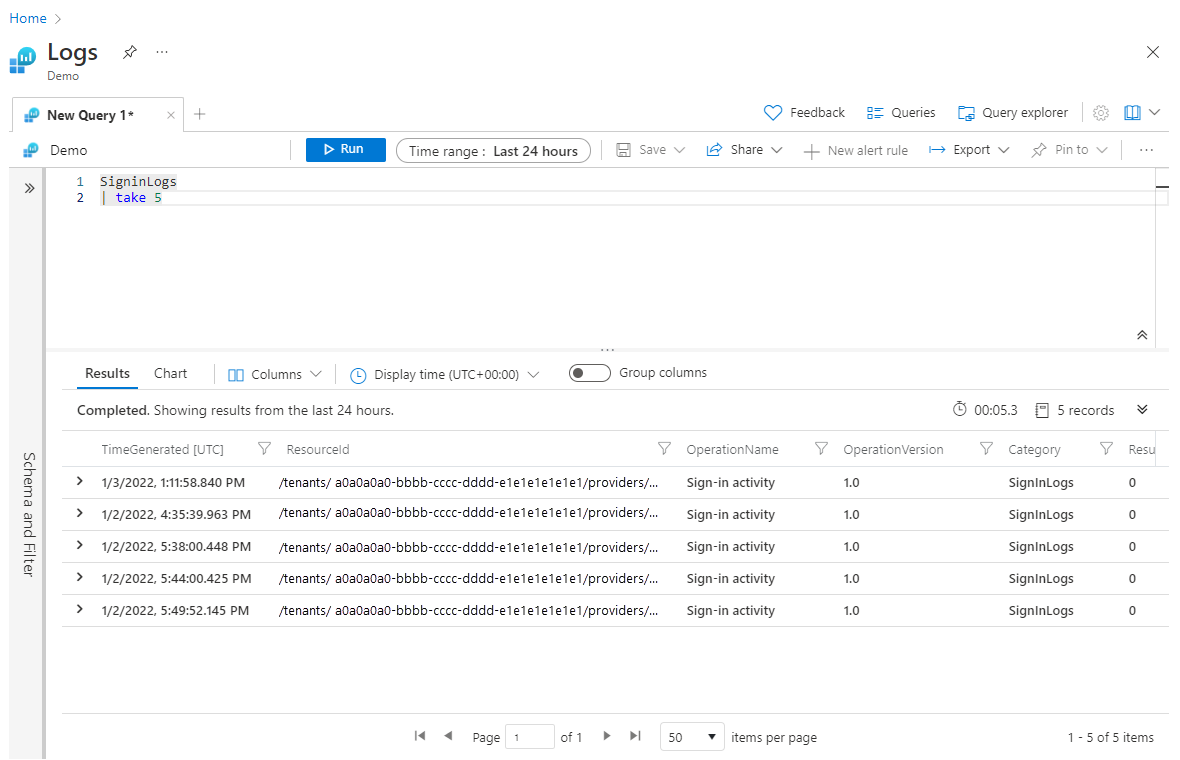The image size is (1180, 760).
Task: Switch to the Chart tab
Action: [x=170, y=373]
